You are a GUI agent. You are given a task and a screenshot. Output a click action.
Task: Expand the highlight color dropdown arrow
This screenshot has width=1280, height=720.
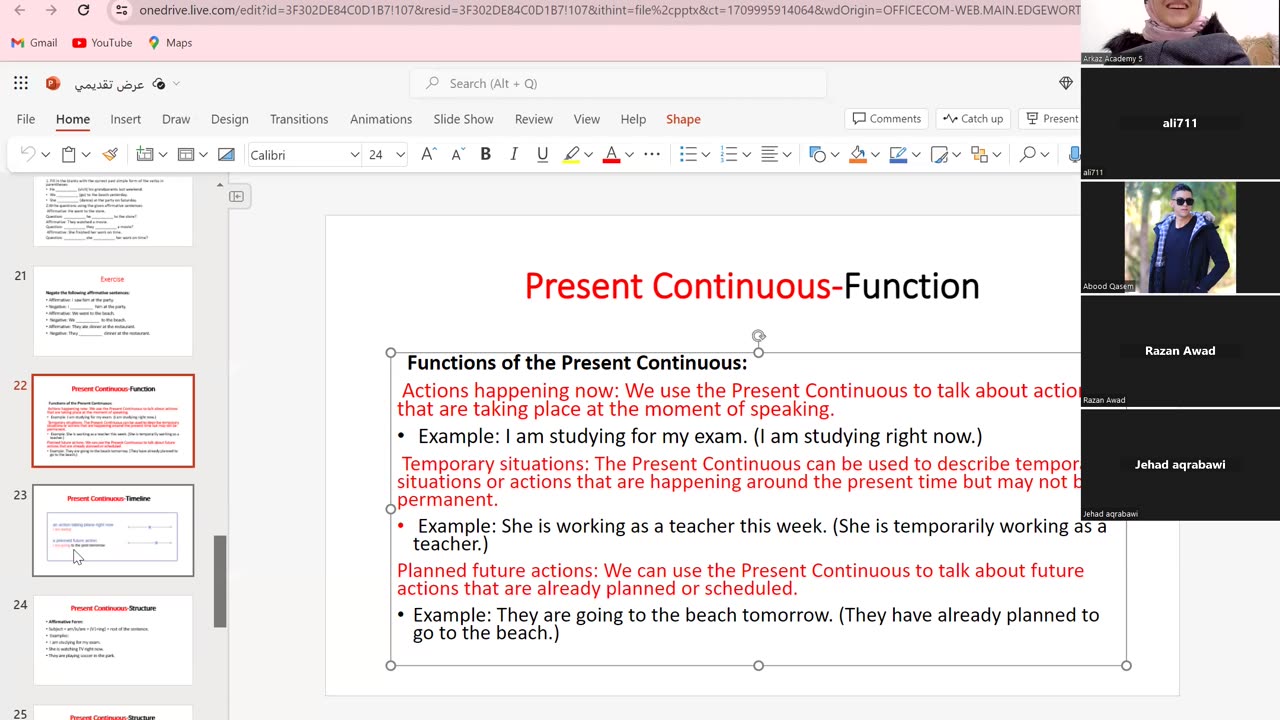point(588,155)
